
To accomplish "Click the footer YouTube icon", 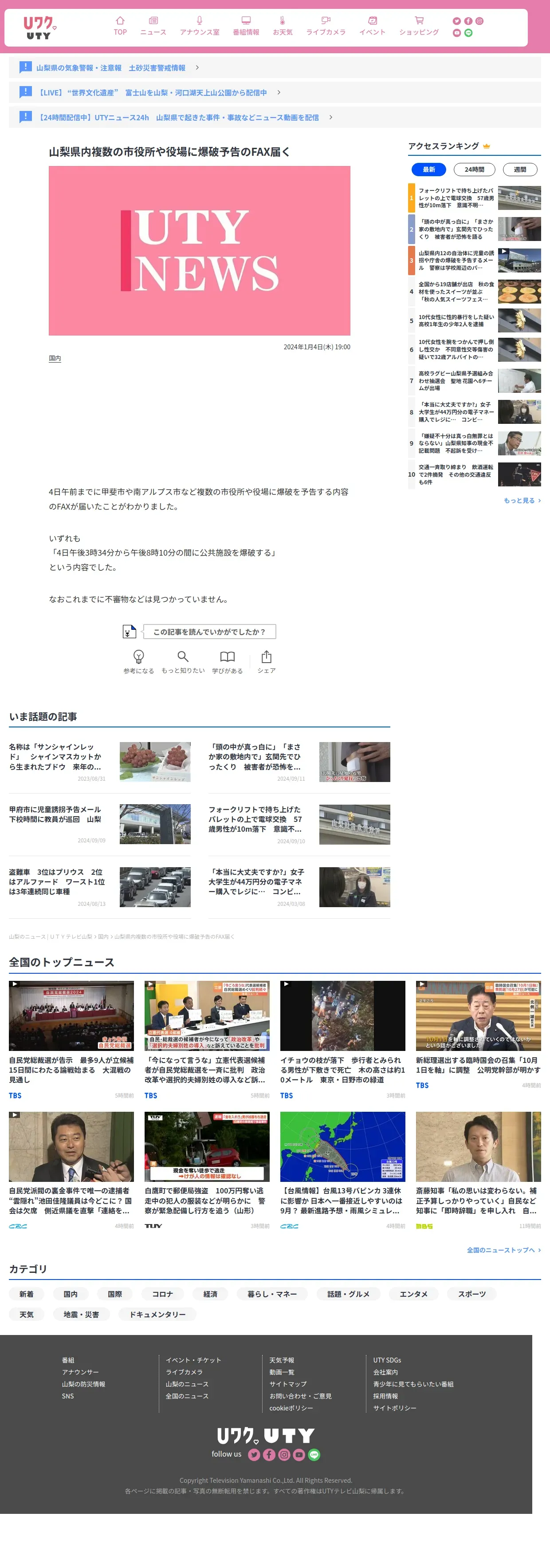I will click(299, 1455).
